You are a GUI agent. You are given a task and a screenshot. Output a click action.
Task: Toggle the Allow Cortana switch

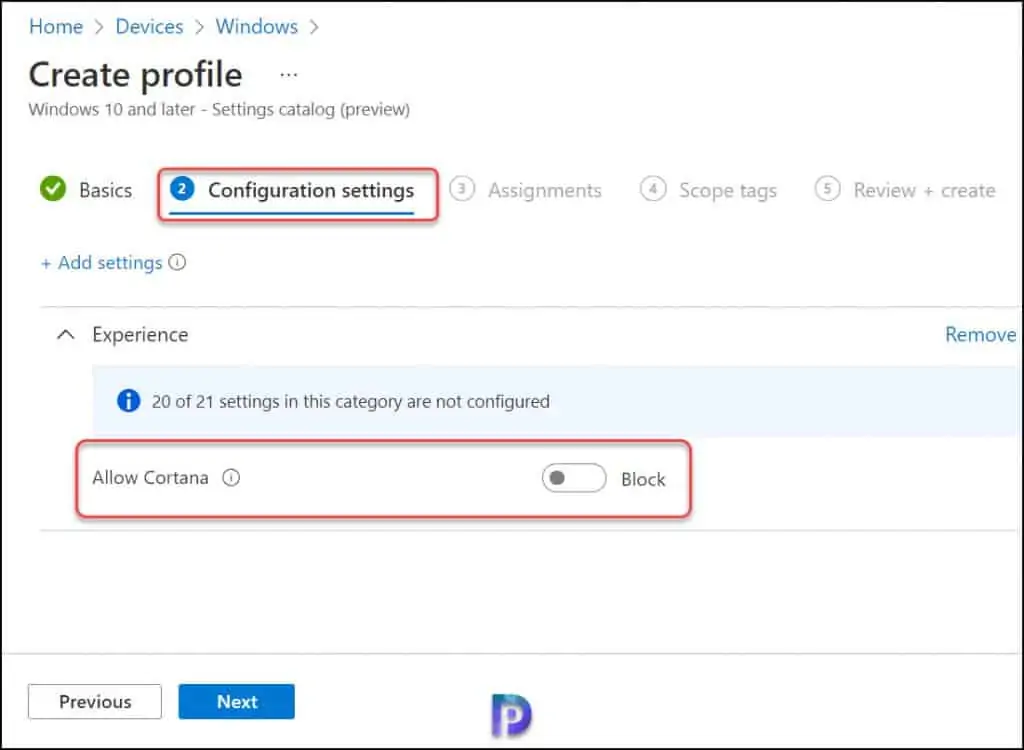tap(573, 478)
